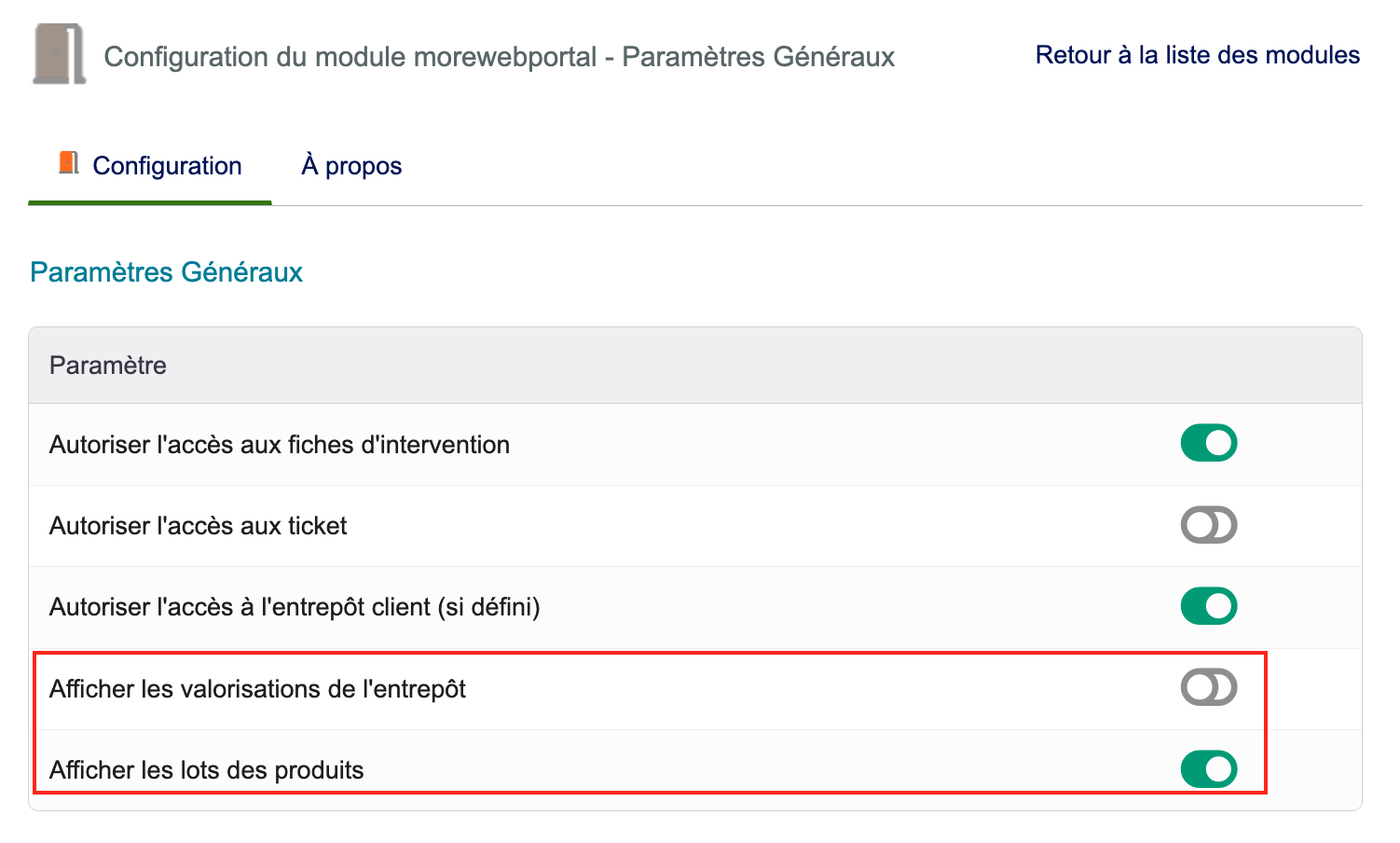Click the morewebportal module door icon
This screenshot has height=843, width=1400.
point(60,56)
